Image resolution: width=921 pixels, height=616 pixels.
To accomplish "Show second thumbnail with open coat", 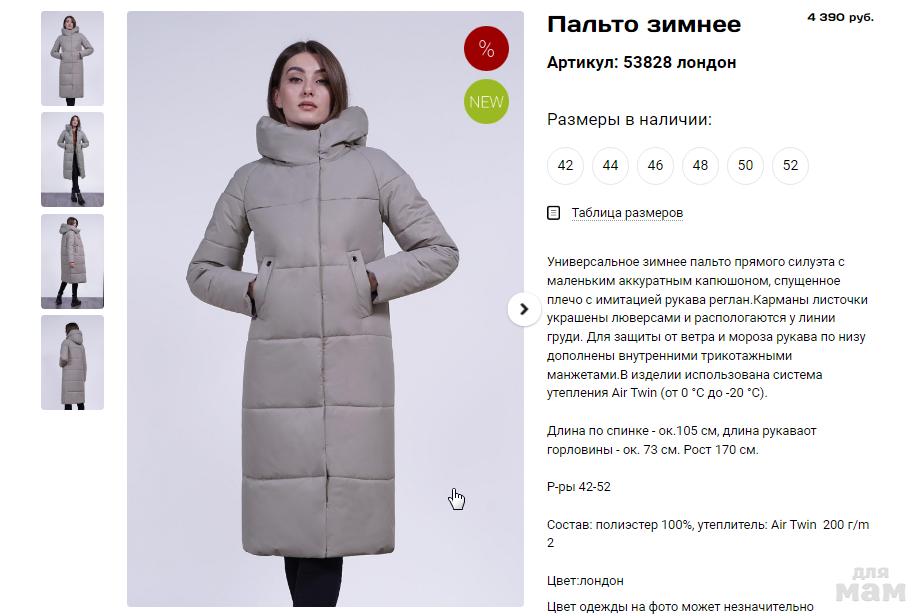I will 72,160.
